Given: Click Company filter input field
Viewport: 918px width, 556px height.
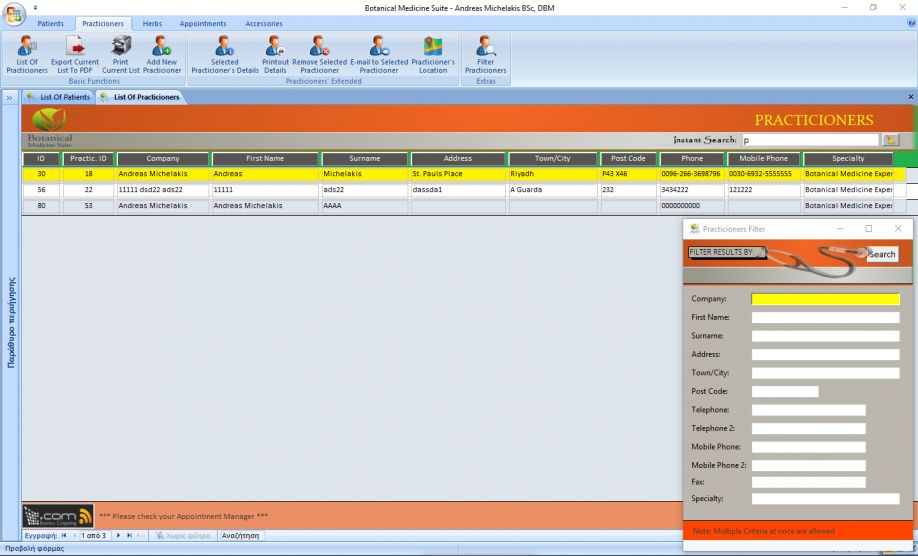Looking at the screenshot, I should 825,299.
